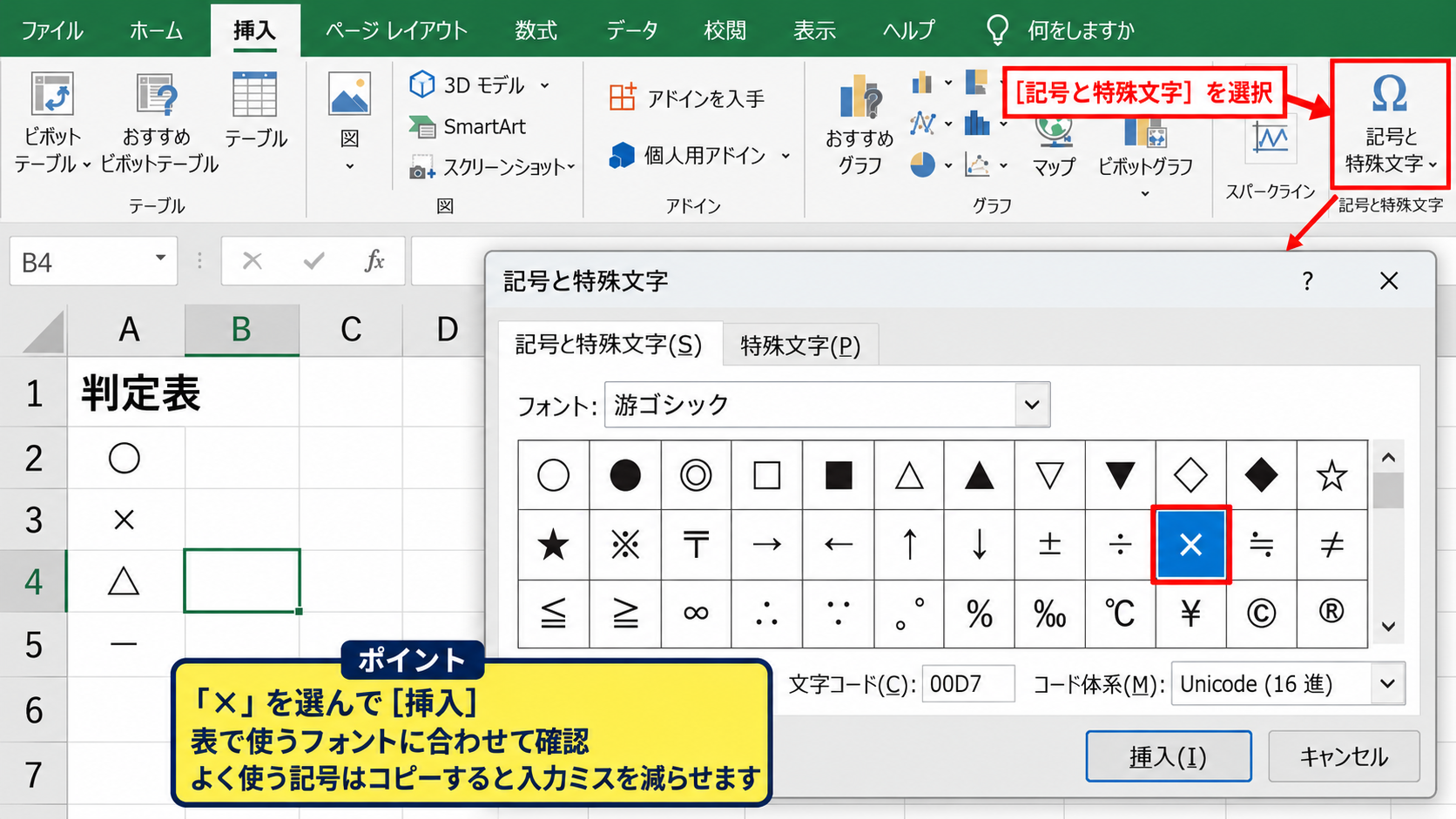
Task: Click the insert function fx icon
Action: [x=374, y=260]
